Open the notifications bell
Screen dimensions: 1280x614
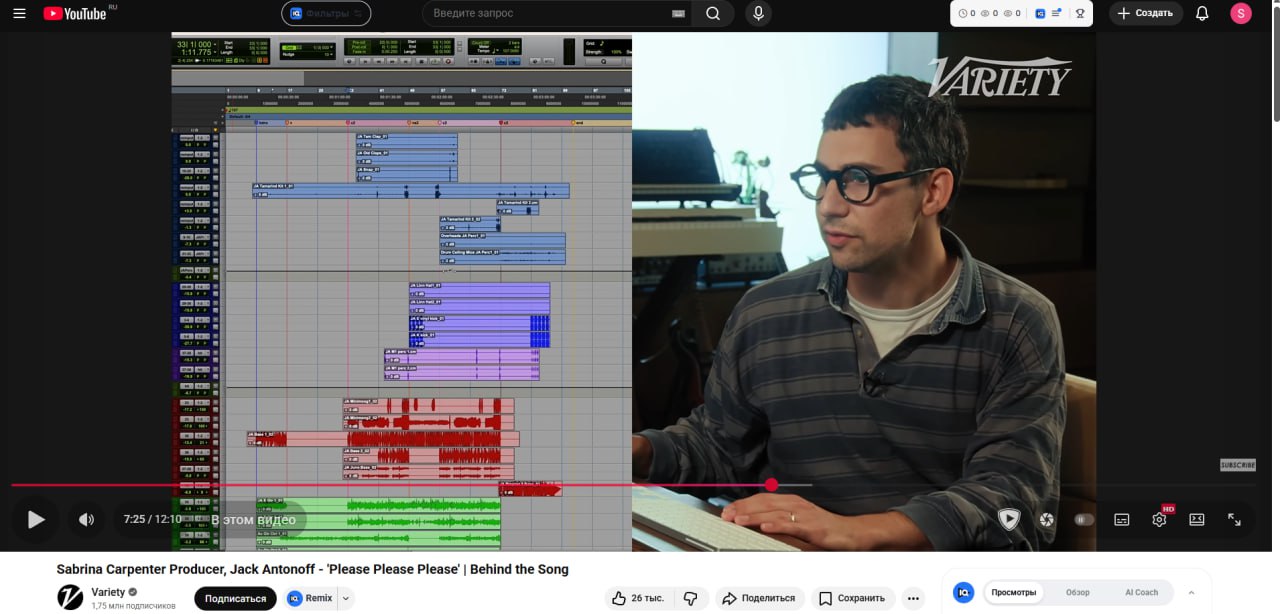pos(1202,14)
